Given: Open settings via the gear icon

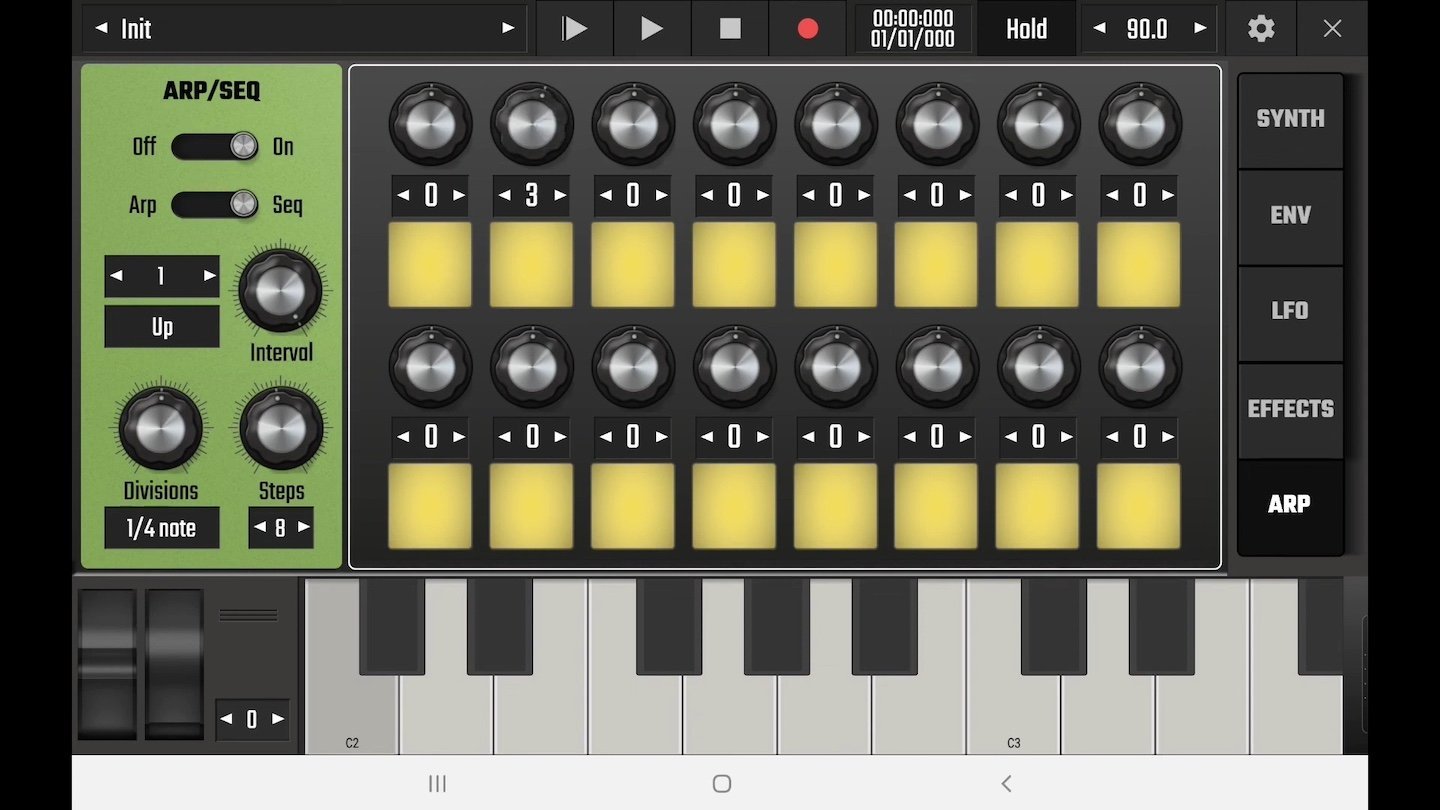Looking at the screenshot, I should (x=1261, y=29).
